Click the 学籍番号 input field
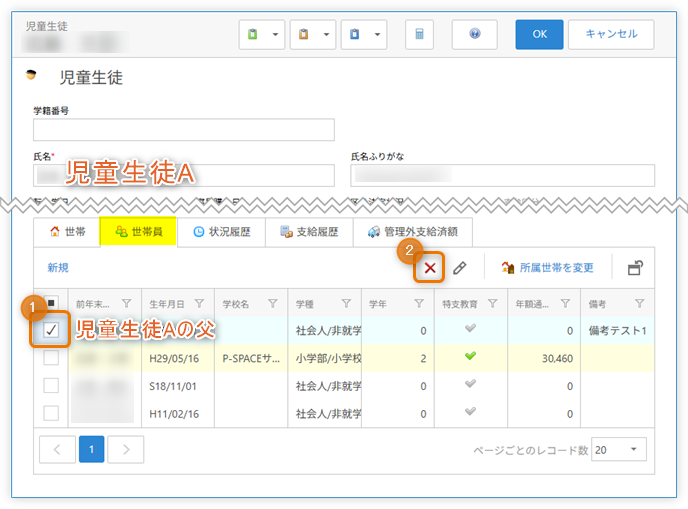Viewport: 688px width, 509px height. pyautogui.click(x=184, y=130)
